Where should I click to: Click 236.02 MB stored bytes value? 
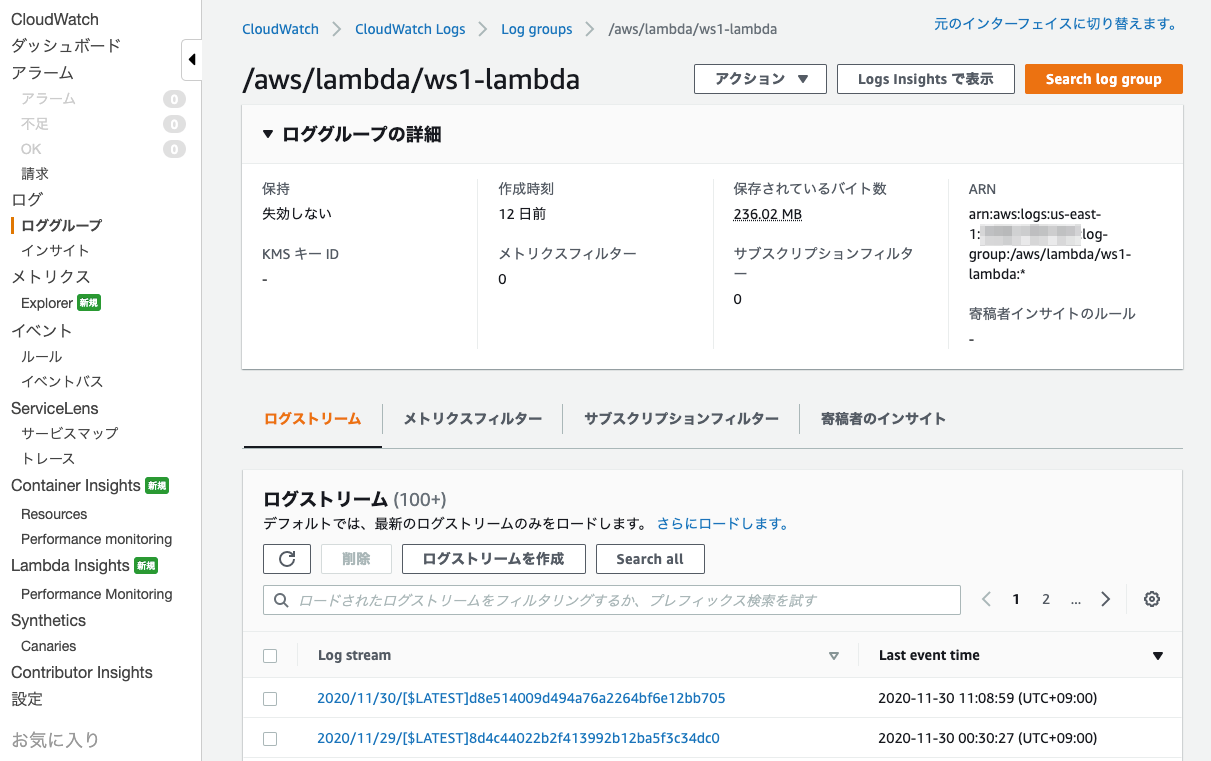click(768, 214)
